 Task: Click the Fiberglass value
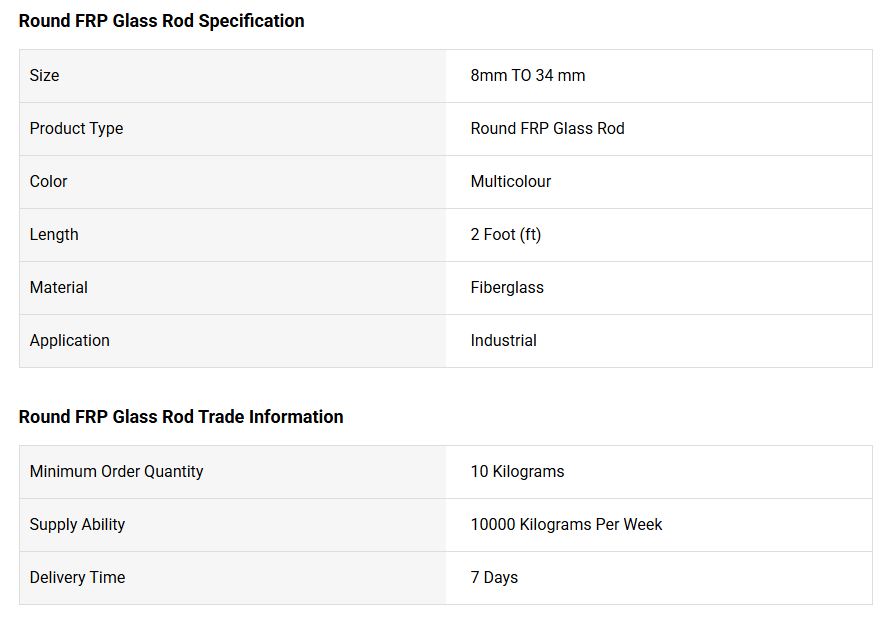tap(507, 288)
